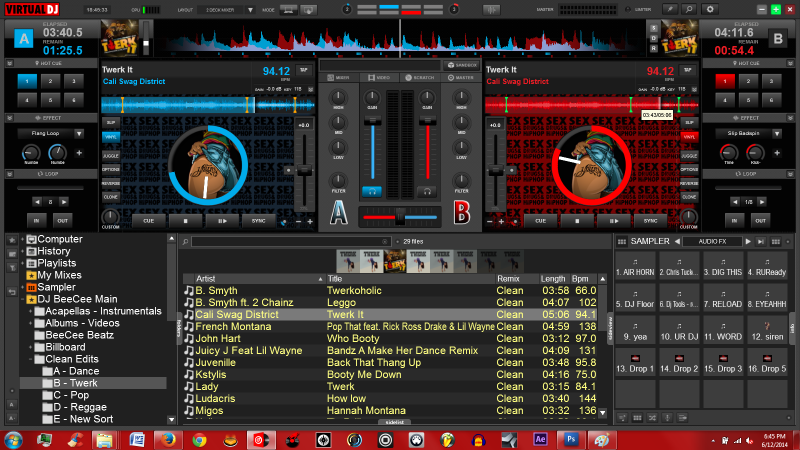This screenshot has height=450, width=800.
Task: Go to previous sampler bank arrow
Action: (678, 241)
